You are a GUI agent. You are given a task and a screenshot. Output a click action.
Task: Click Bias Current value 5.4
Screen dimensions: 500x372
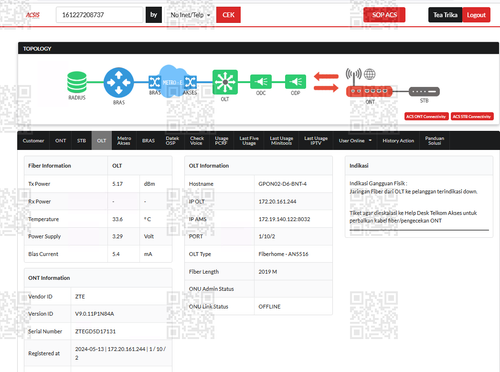click(116, 254)
